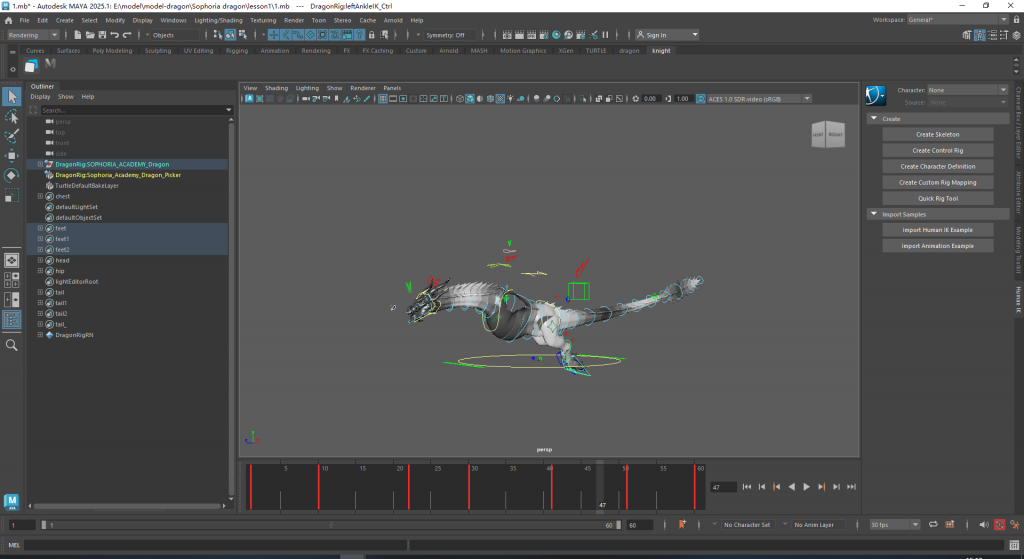Screen dimensions: 1024x559
Task: Toggle the Outliner panel layout button
Action: [x=12, y=320]
